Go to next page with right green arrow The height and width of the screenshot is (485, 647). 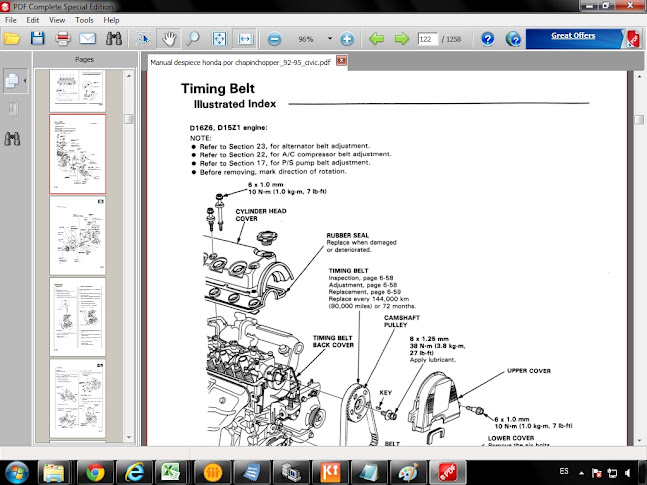coord(401,39)
